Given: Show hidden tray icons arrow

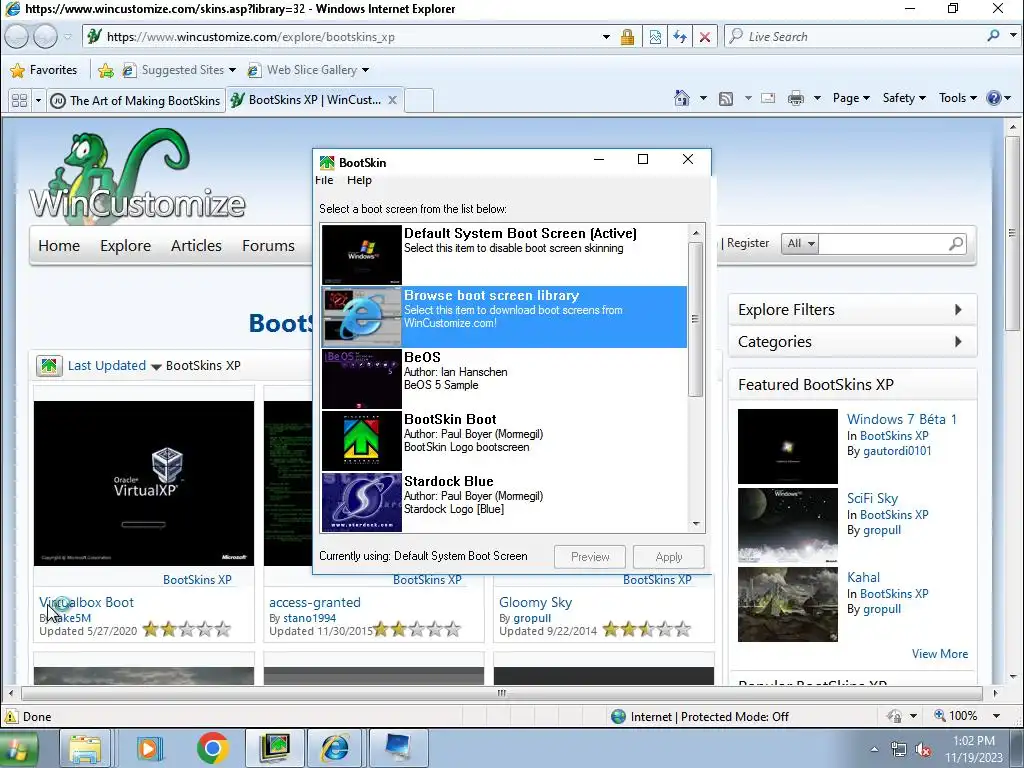Looking at the screenshot, I should (x=874, y=750).
